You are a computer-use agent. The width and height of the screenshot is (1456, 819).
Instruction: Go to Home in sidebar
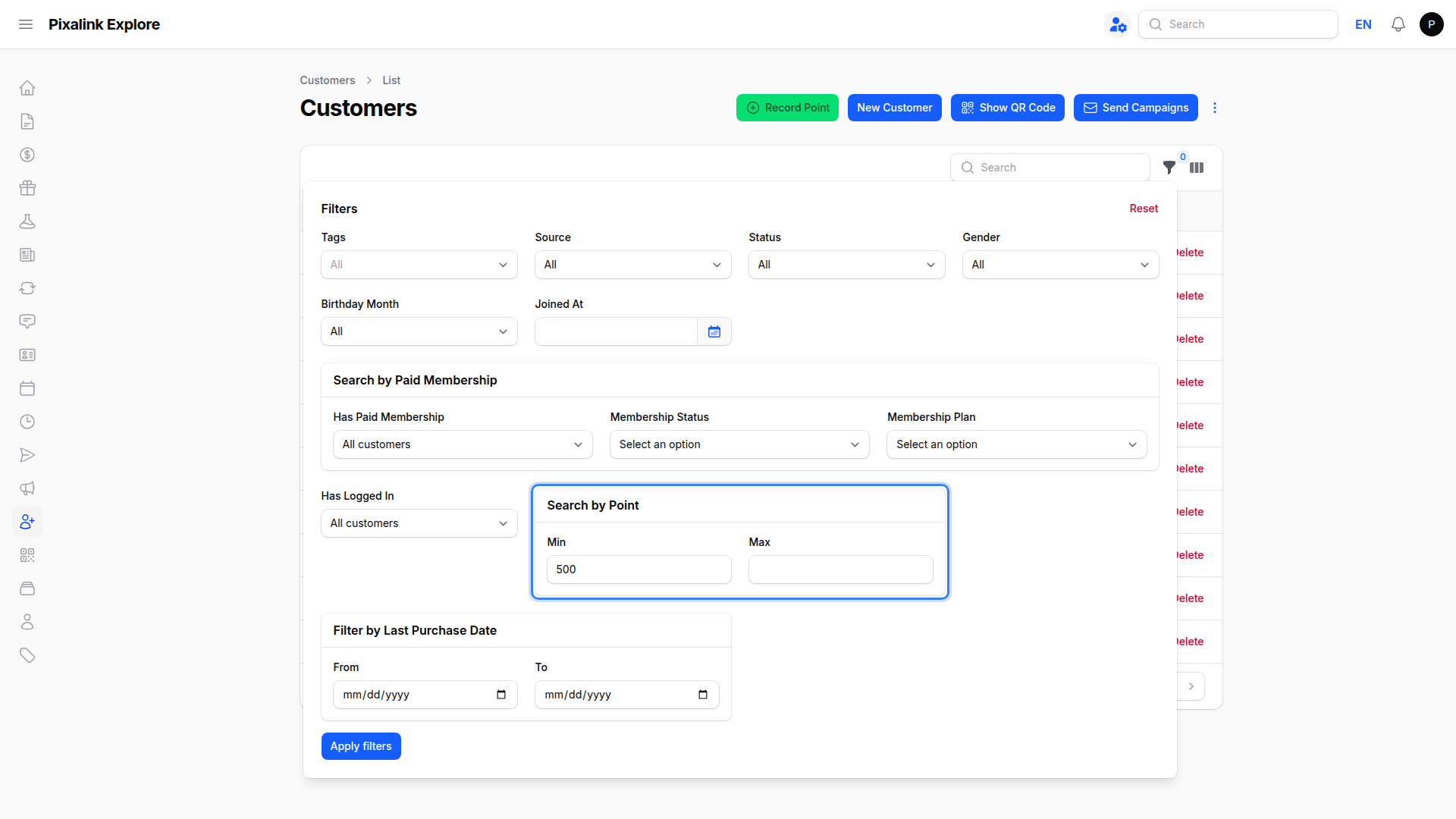(x=27, y=88)
